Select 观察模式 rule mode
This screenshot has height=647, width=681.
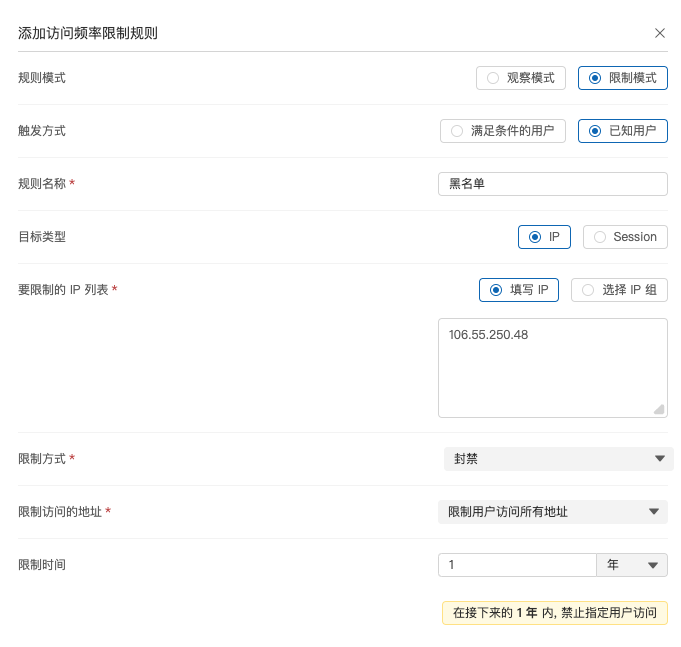pyautogui.click(x=521, y=78)
